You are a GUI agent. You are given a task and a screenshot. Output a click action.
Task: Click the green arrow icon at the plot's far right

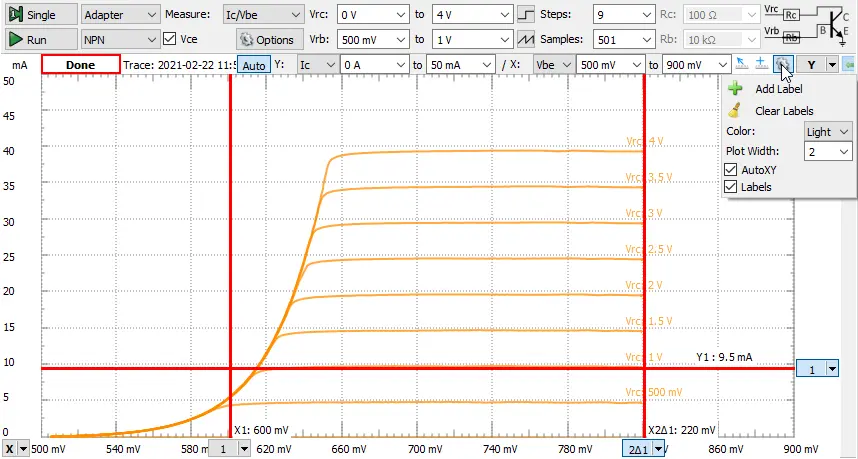coord(850,65)
